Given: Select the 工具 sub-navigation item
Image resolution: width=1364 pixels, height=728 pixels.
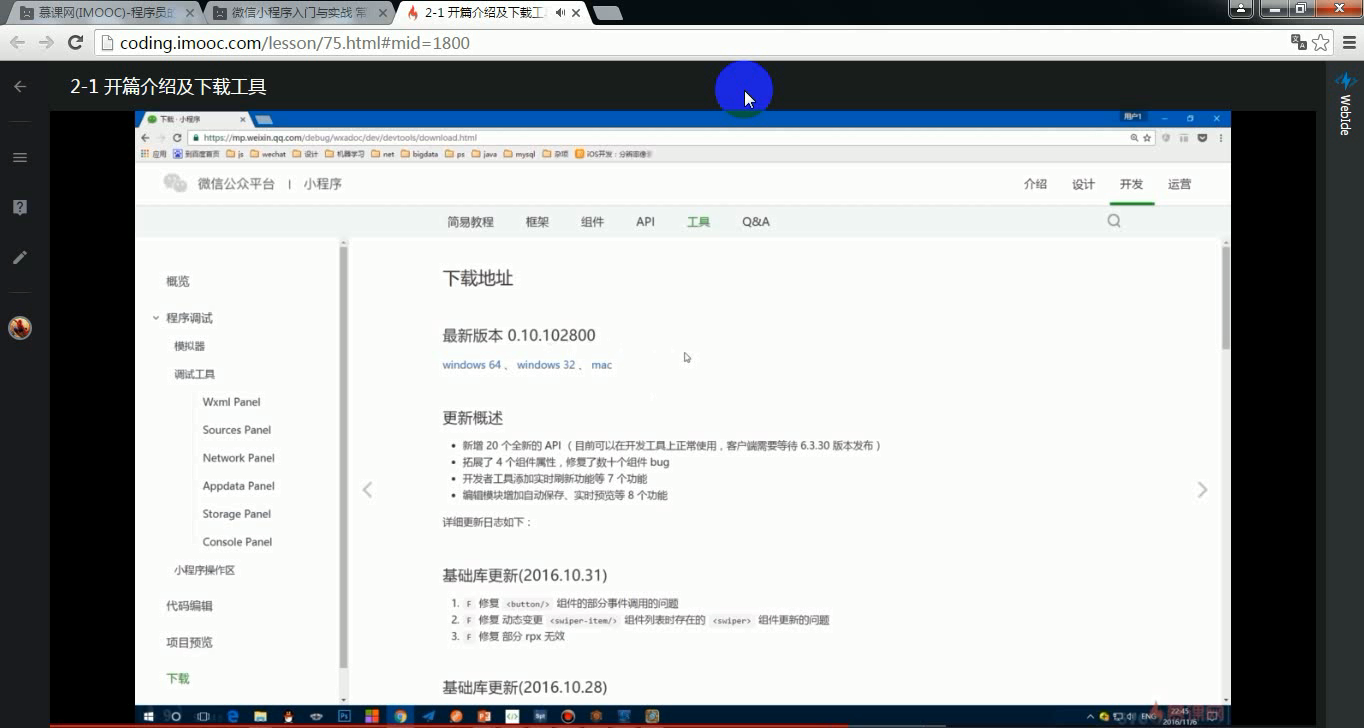Looking at the screenshot, I should [698, 222].
